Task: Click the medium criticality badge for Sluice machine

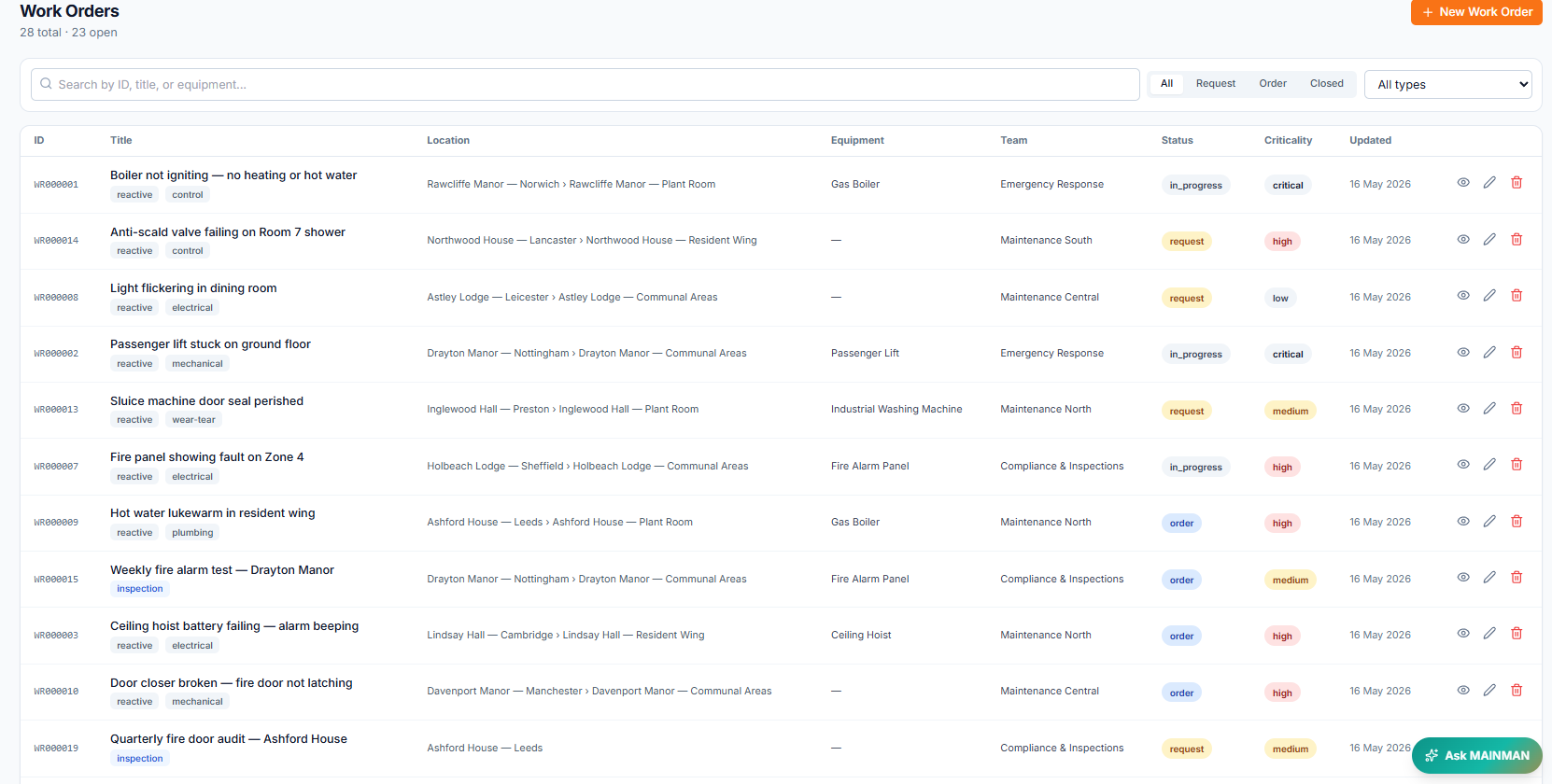Action: pos(1291,411)
